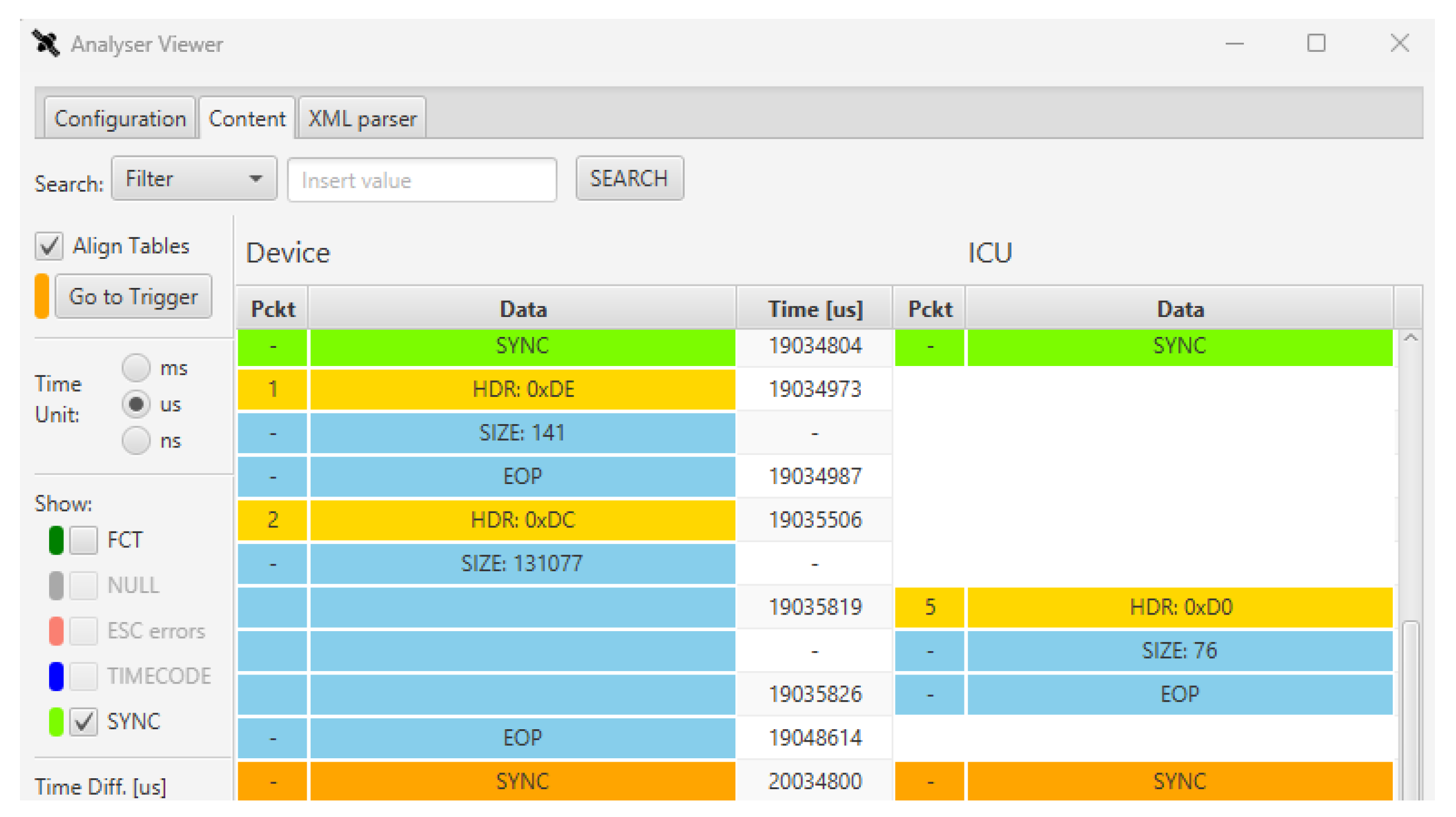
Task: Click the gray NULL color marker
Action: click(x=56, y=586)
